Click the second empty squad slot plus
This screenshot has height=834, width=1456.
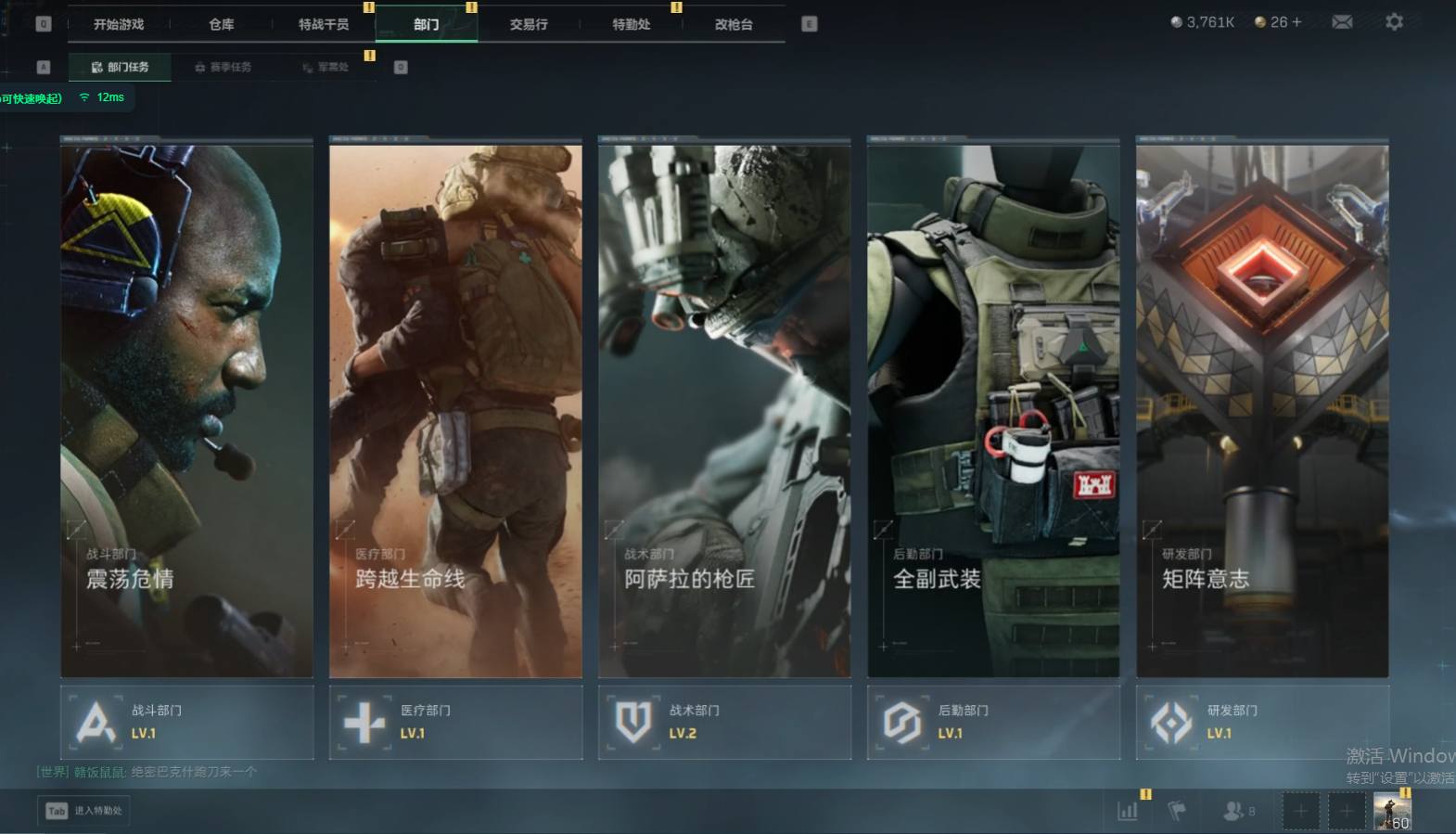[1347, 811]
